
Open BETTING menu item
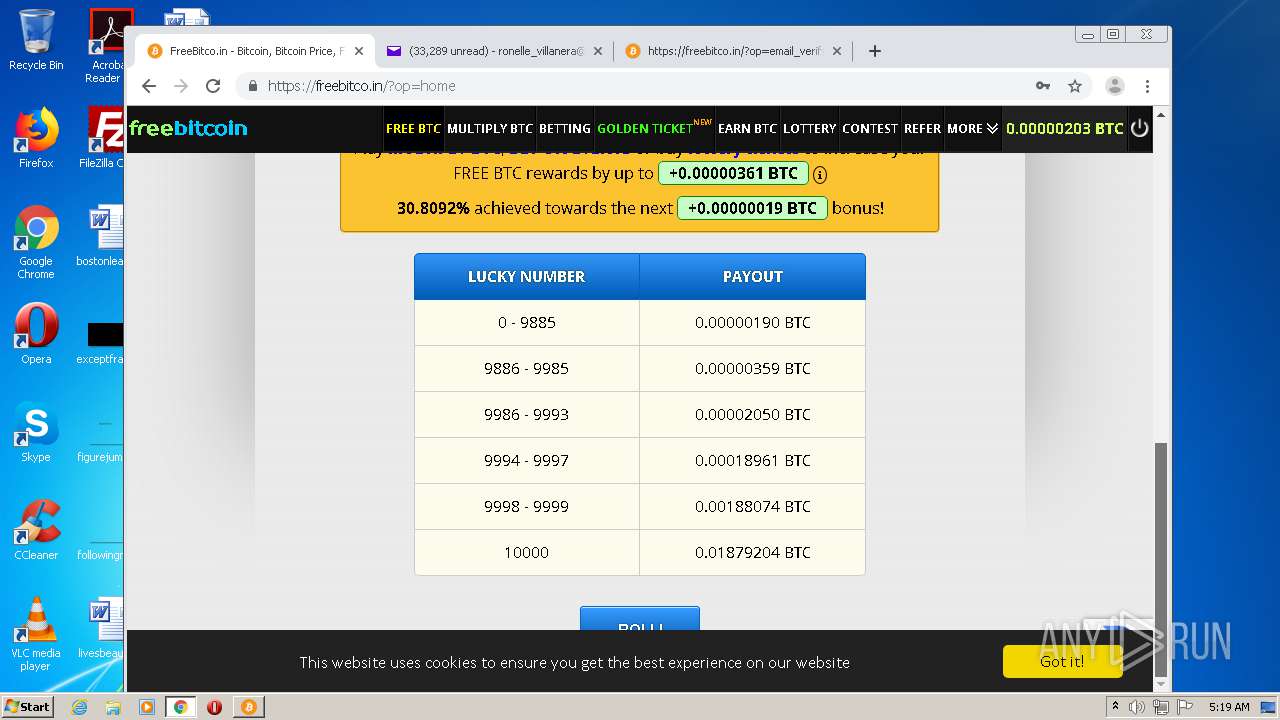564,128
